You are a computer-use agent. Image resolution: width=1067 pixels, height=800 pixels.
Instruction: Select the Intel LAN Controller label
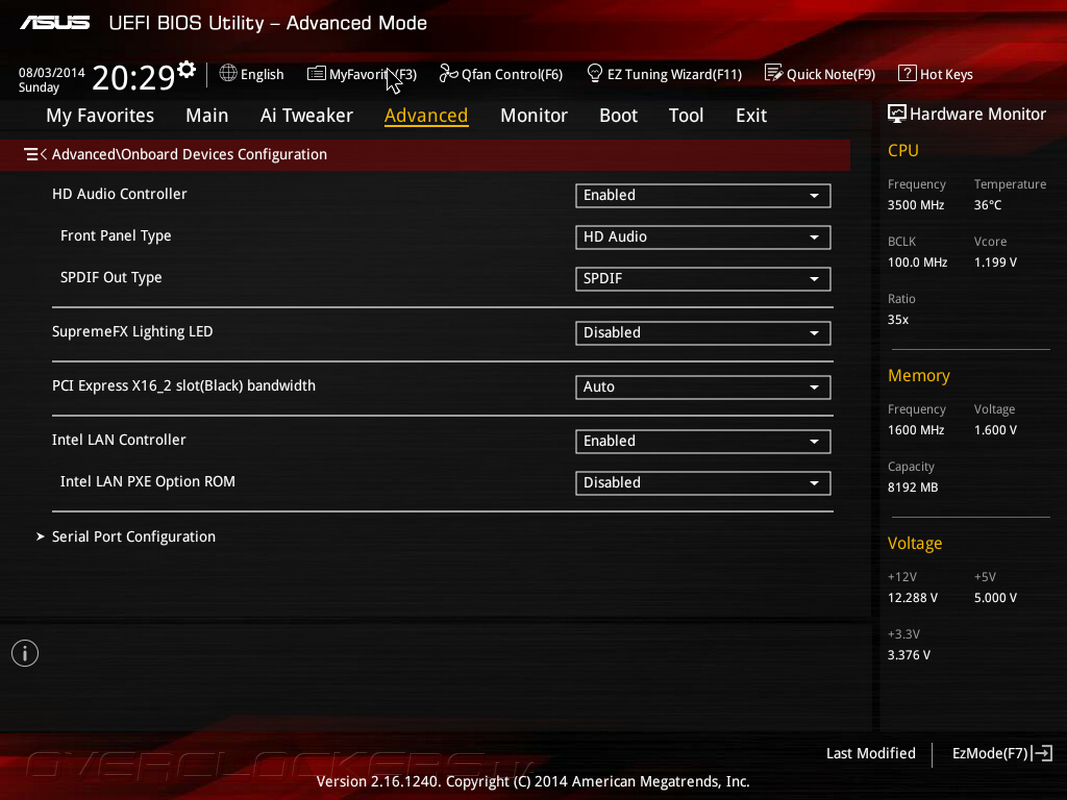118,440
